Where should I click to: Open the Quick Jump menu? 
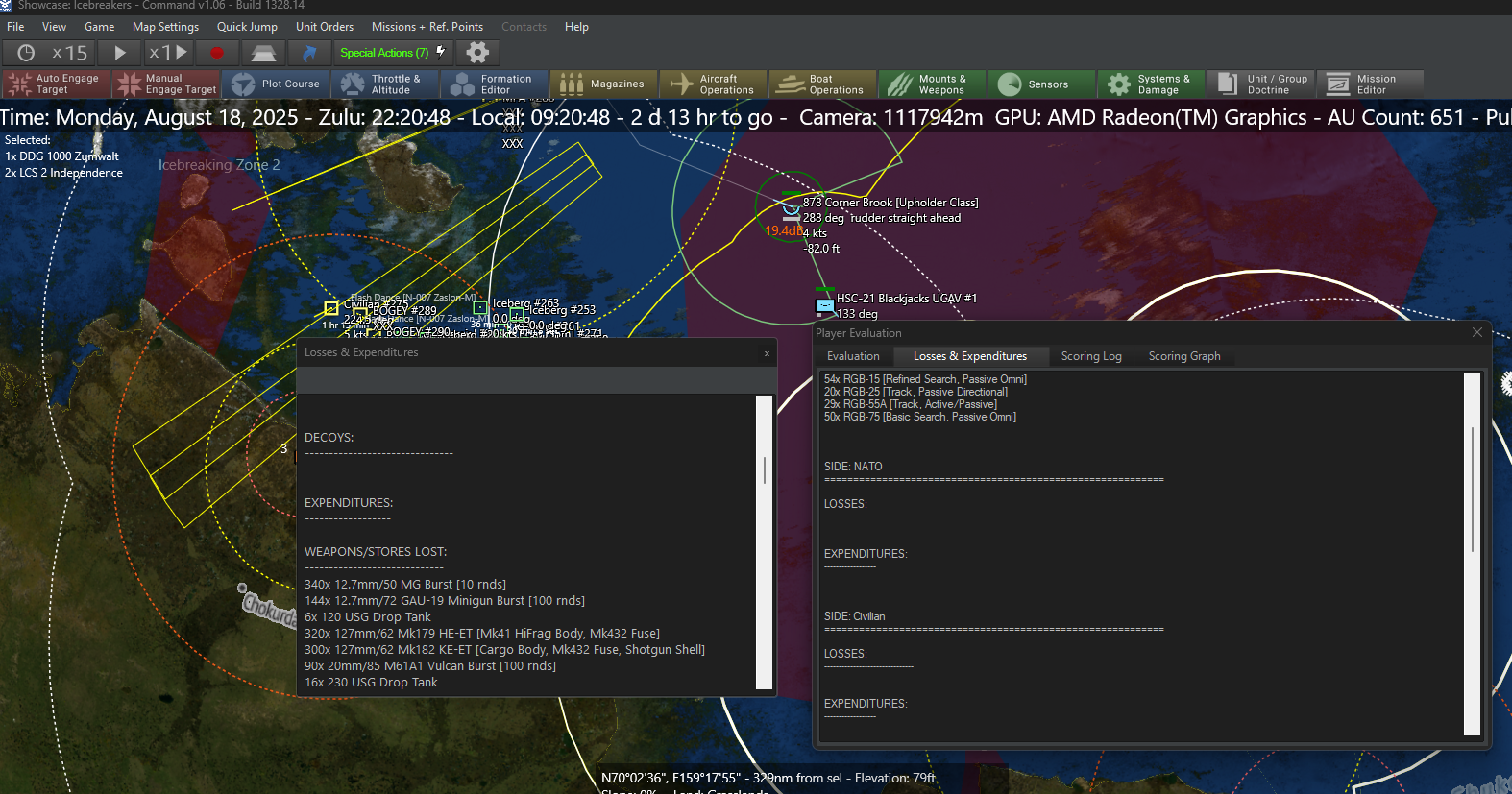pyautogui.click(x=247, y=27)
